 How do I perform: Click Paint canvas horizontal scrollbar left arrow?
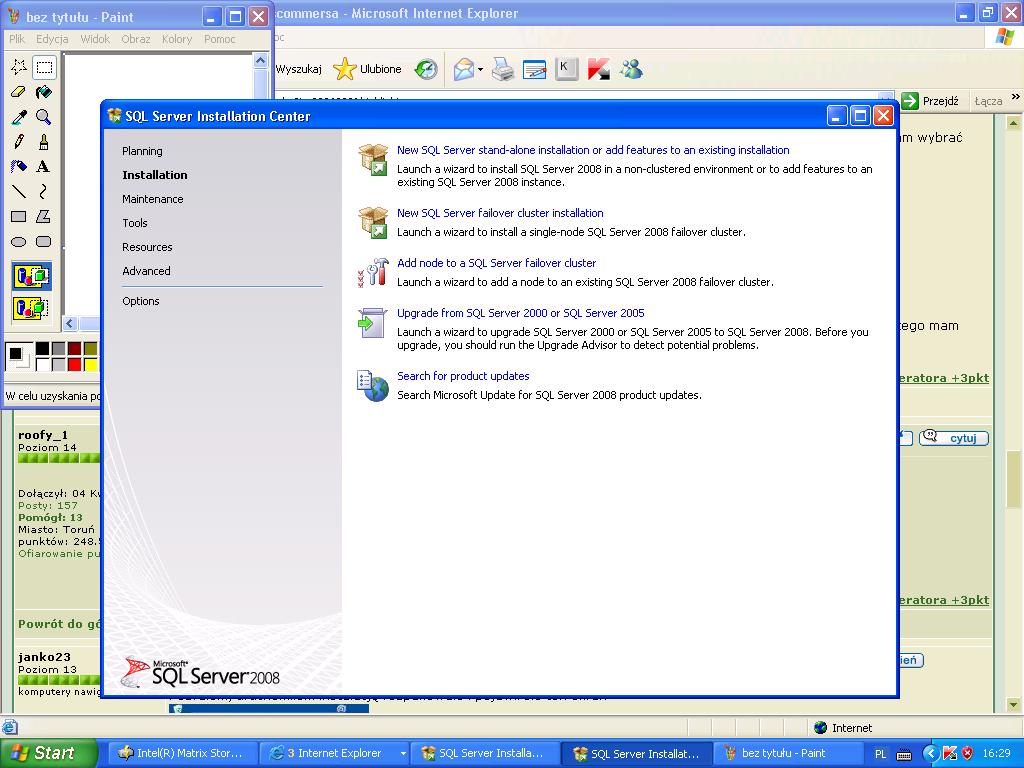pos(70,323)
